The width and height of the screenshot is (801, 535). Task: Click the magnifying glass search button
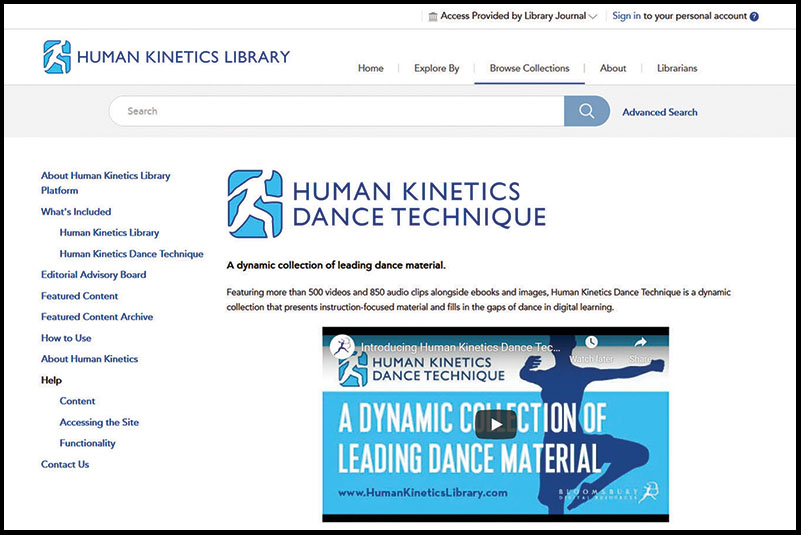[x=586, y=111]
